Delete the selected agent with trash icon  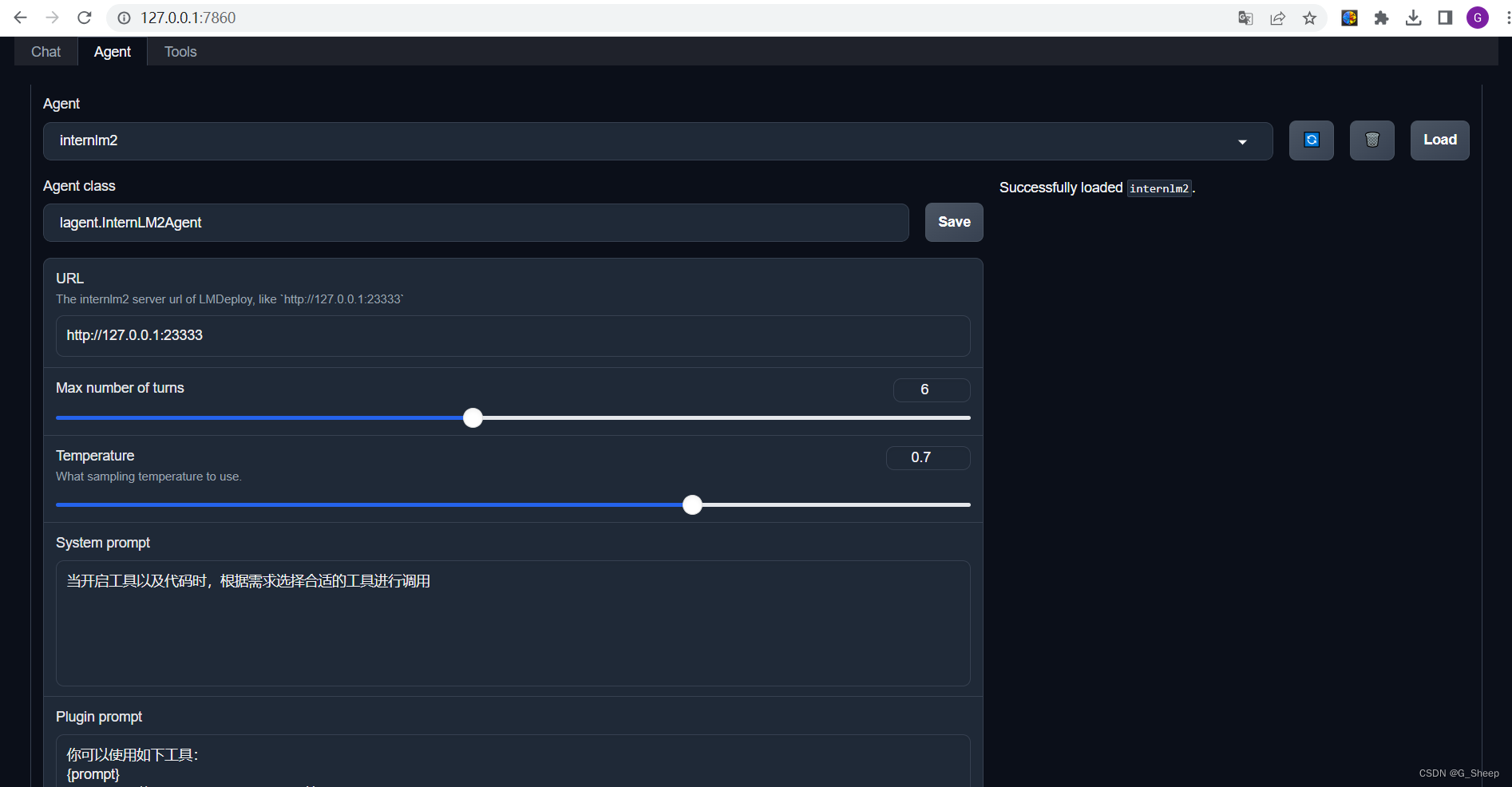point(1372,140)
